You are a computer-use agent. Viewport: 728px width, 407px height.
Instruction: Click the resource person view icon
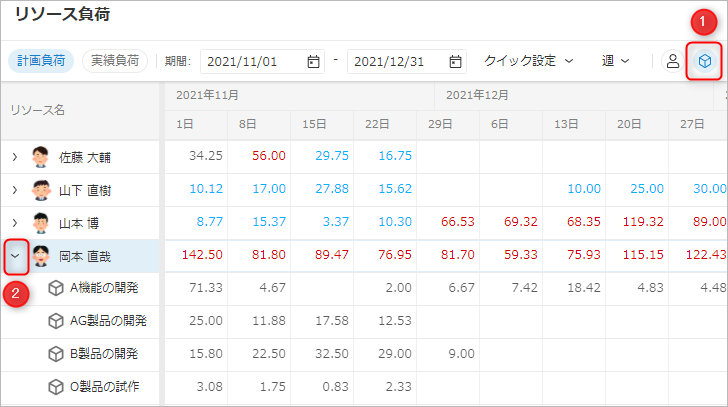click(673, 61)
